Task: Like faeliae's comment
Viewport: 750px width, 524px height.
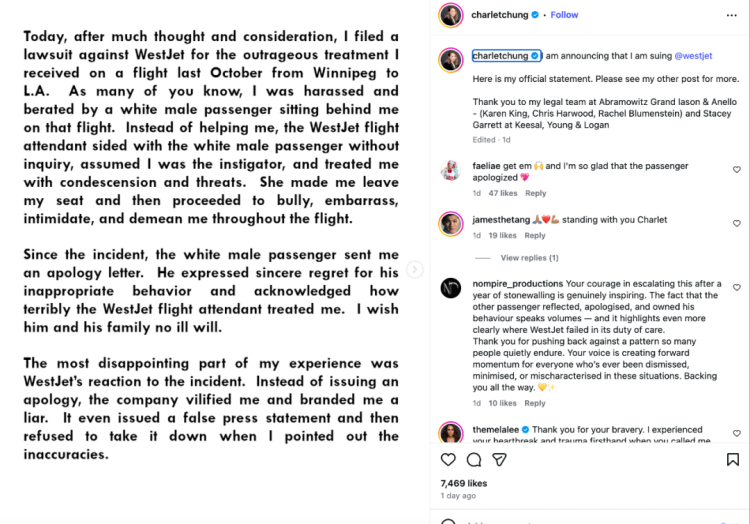Action: tap(737, 170)
